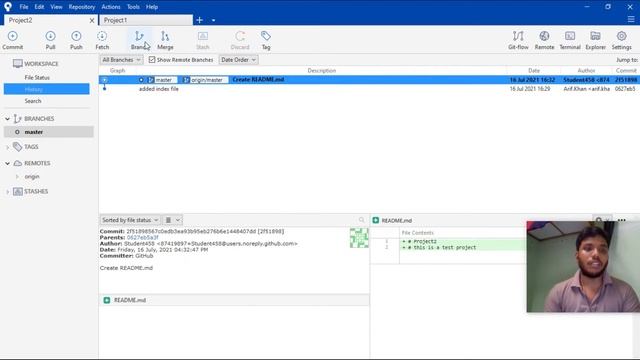Expand the STASHES section
The image size is (640, 360).
[7, 191]
